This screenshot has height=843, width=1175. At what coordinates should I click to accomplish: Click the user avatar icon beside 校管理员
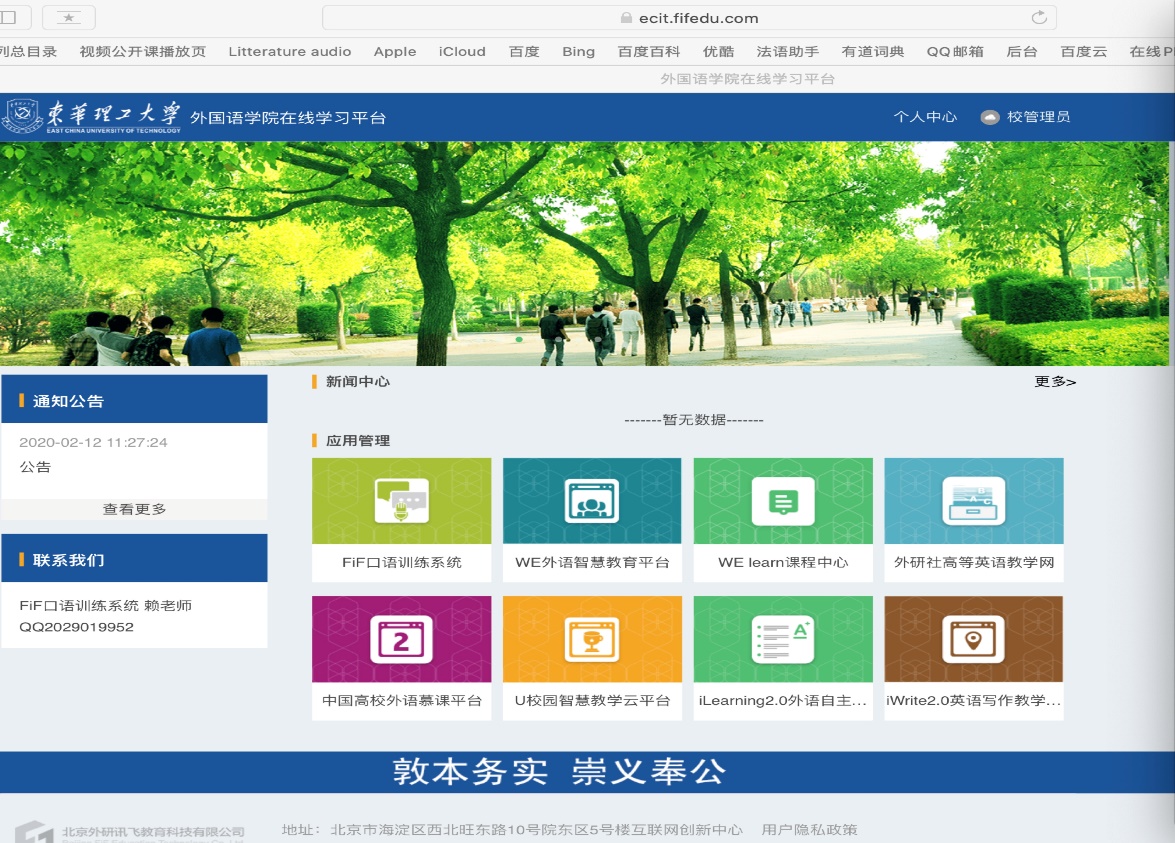pyautogui.click(x=989, y=117)
